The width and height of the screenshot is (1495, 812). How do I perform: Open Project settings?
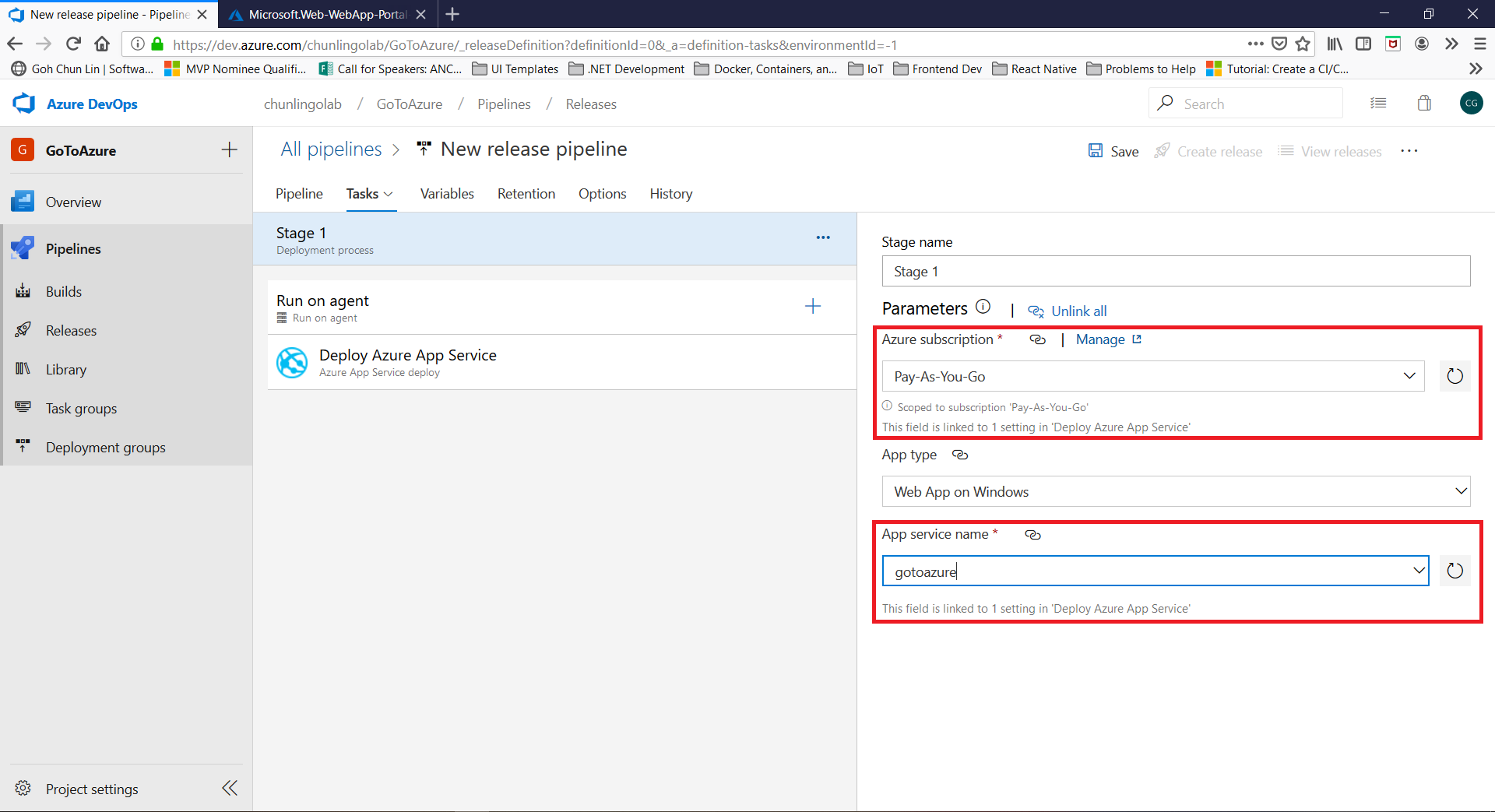[92, 789]
